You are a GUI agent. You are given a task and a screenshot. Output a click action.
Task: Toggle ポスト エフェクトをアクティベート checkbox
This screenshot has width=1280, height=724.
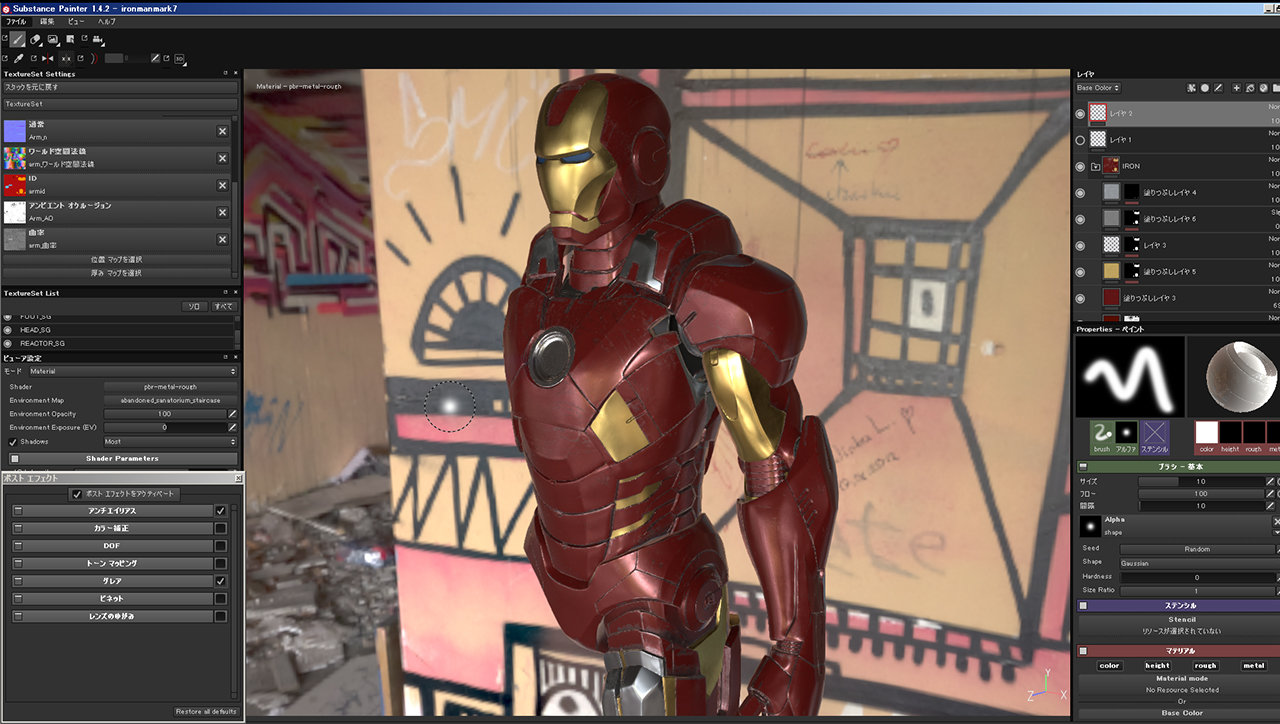(77, 494)
